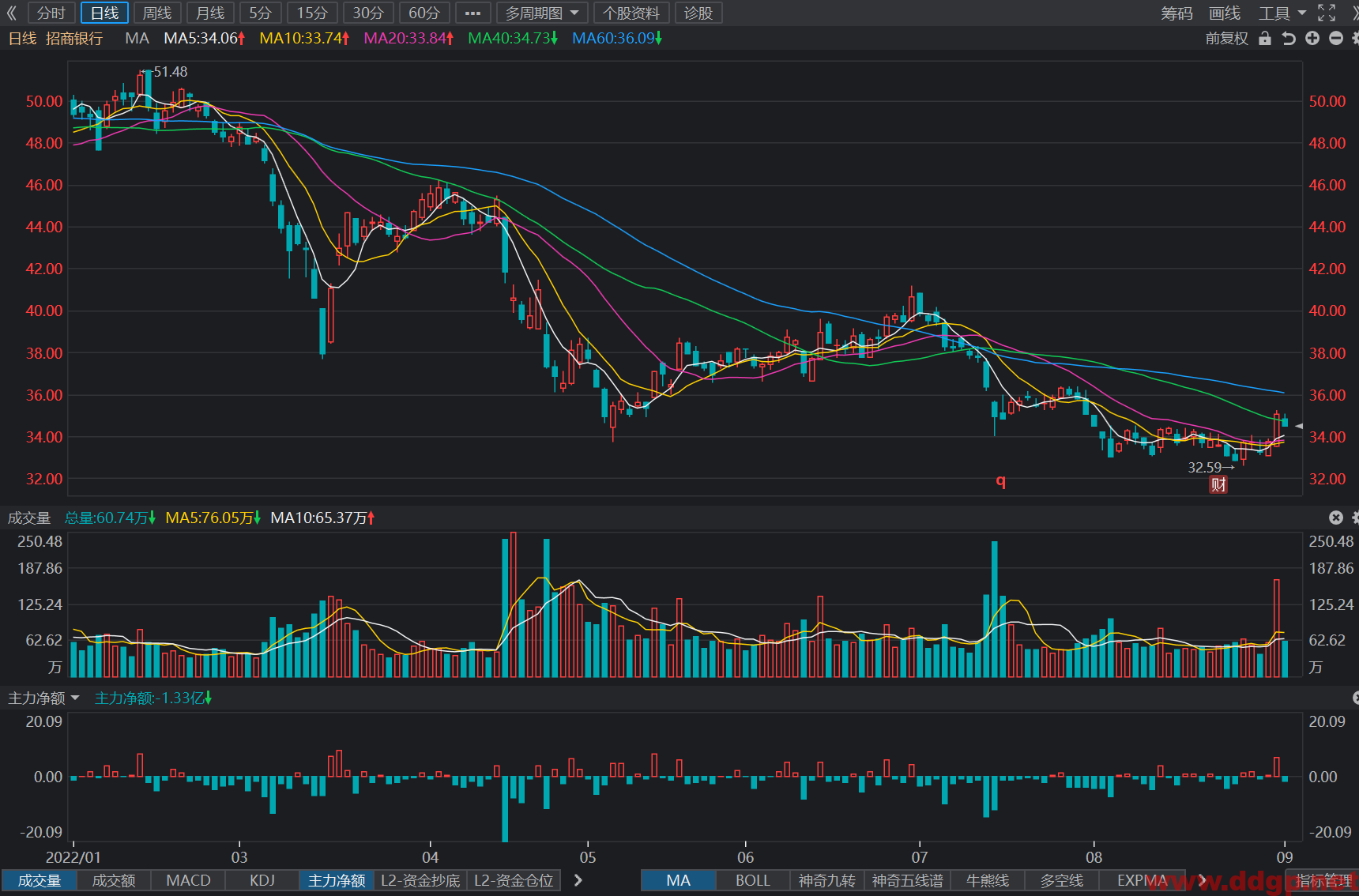
Task: Select the L2-资金合位 indicator tab
Action: click(x=514, y=880)
